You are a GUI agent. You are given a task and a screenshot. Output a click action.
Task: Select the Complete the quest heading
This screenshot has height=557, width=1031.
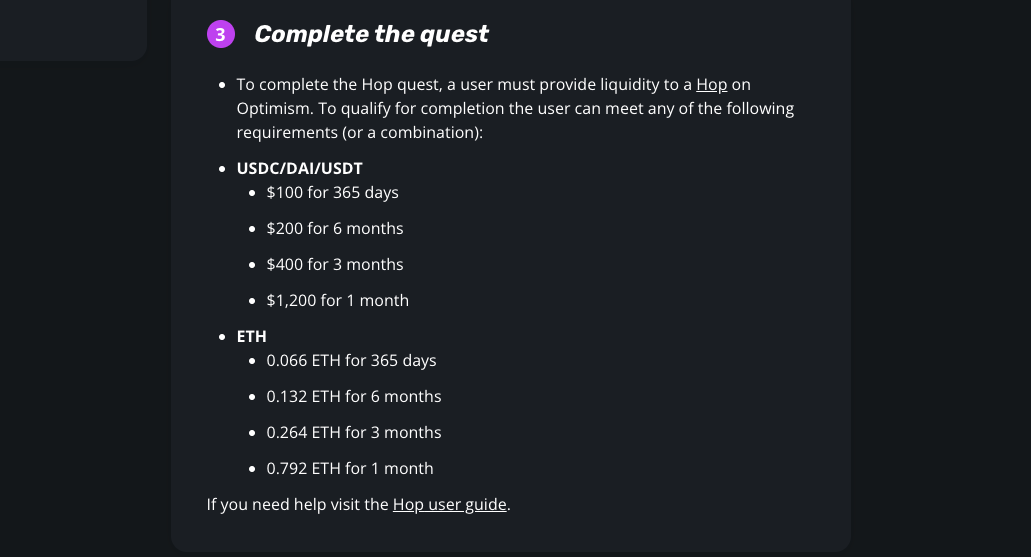(371, 34)
